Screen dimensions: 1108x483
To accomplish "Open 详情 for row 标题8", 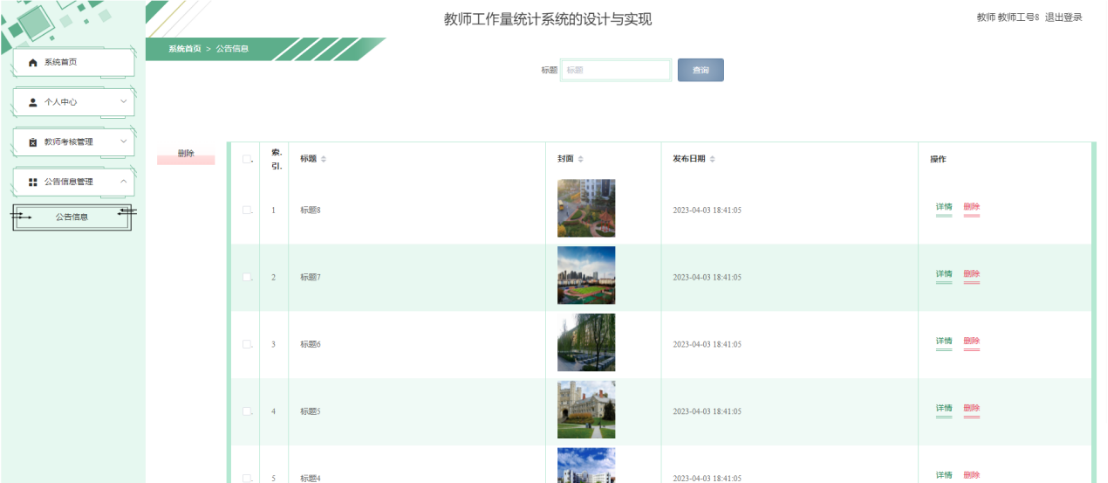I will [x=944, y=208].
